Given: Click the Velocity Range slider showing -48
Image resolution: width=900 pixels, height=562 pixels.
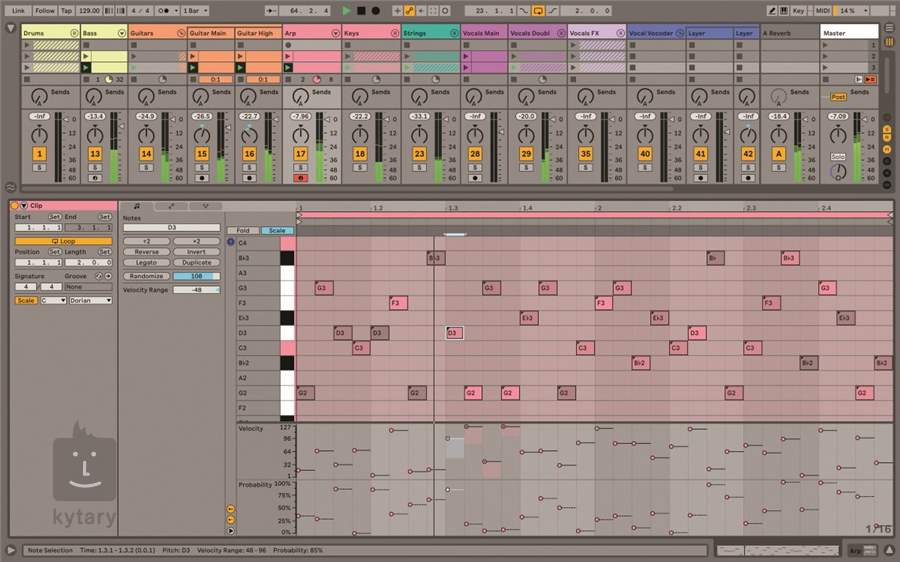Looking at the screenshot, I should [196, 290].
